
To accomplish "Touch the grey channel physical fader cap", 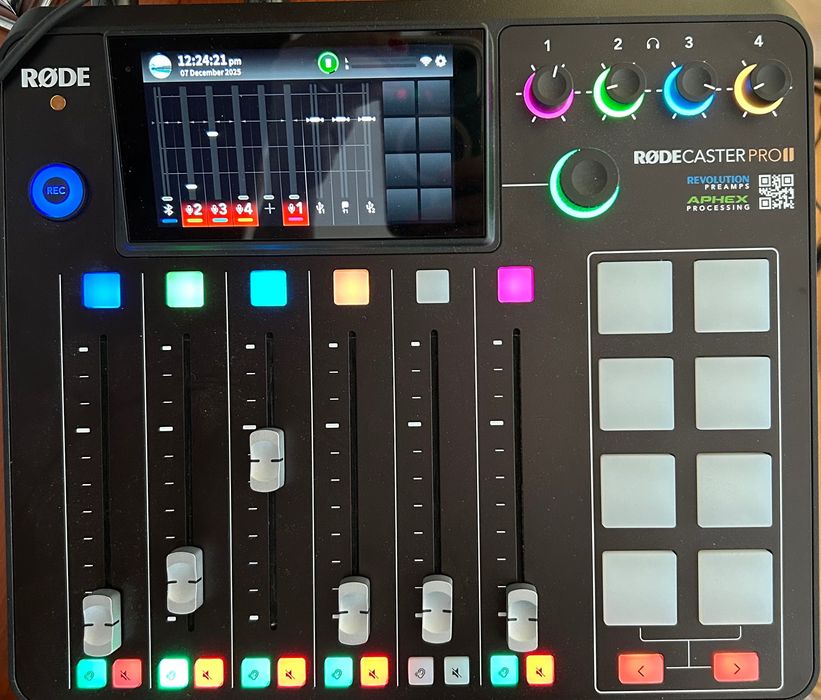I will (437, 609).
